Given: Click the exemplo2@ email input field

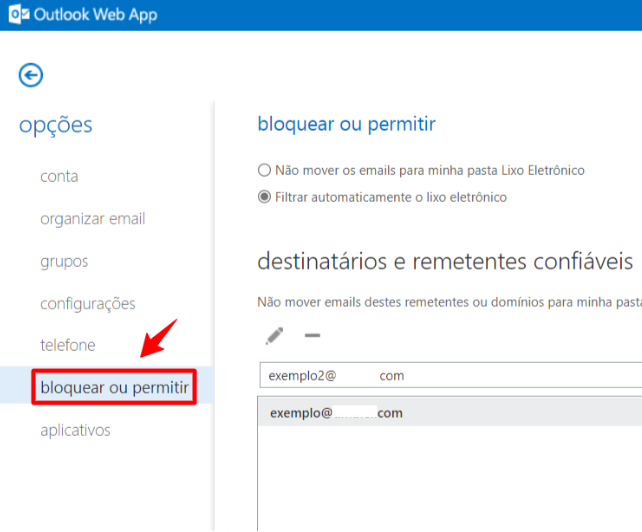Looking at the screenshot, I should tap(450, 375).
